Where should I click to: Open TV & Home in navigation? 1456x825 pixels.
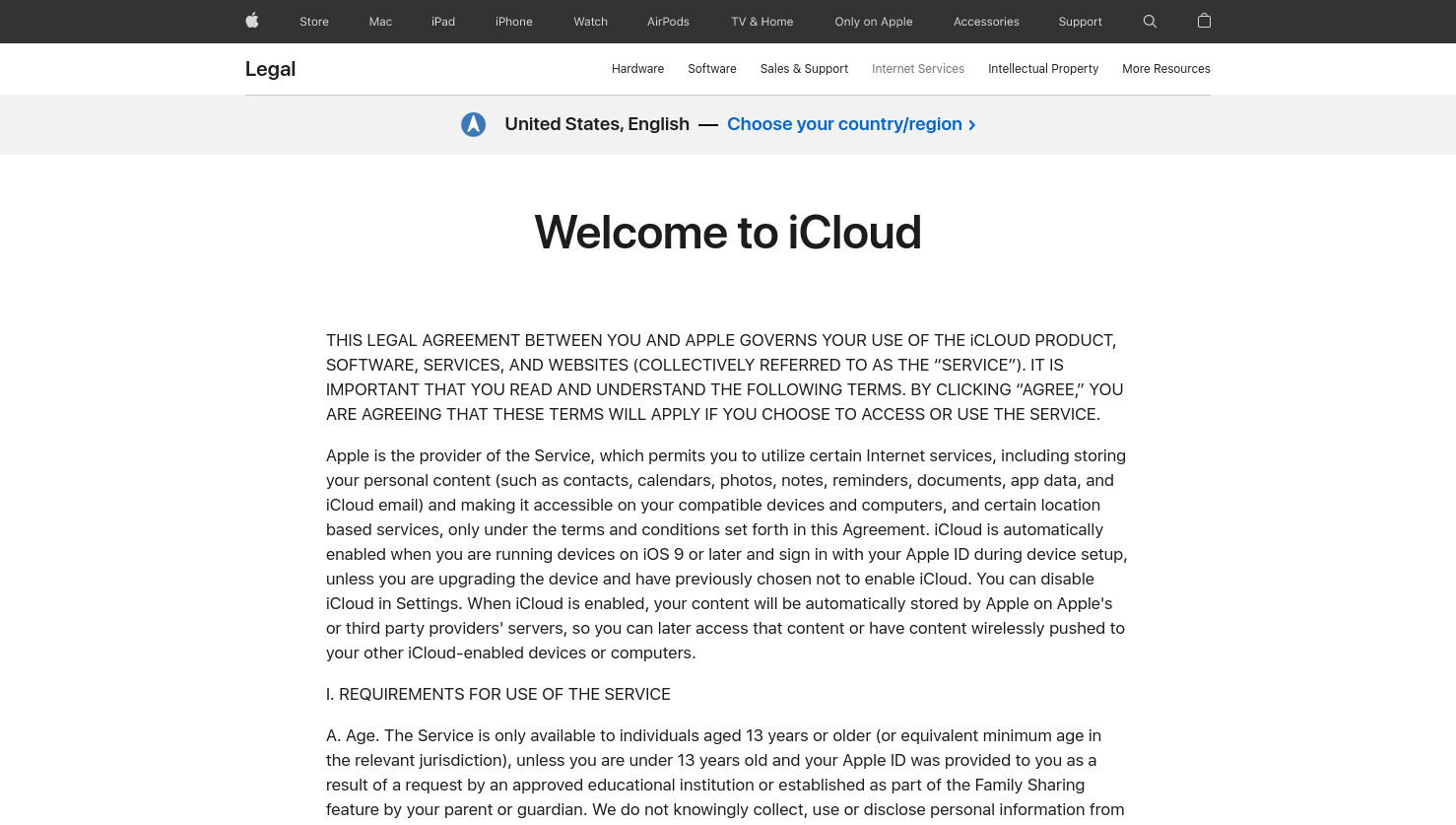(762, 22)
